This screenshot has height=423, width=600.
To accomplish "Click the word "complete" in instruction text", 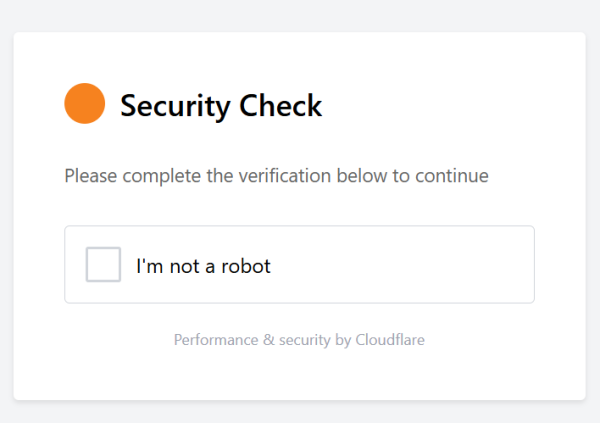I will (x=161, y=176).
